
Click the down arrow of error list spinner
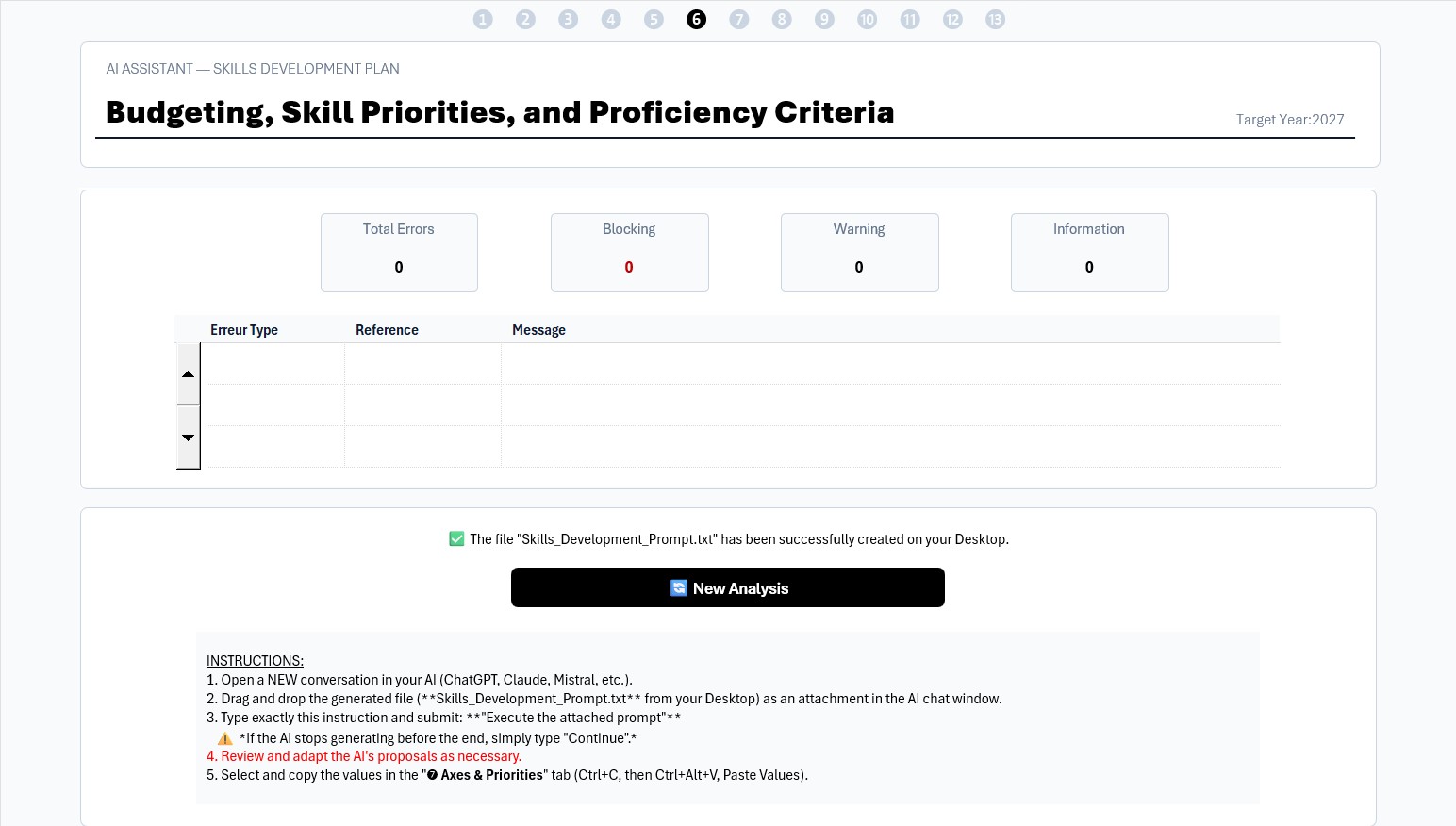[x=189, y=438]
